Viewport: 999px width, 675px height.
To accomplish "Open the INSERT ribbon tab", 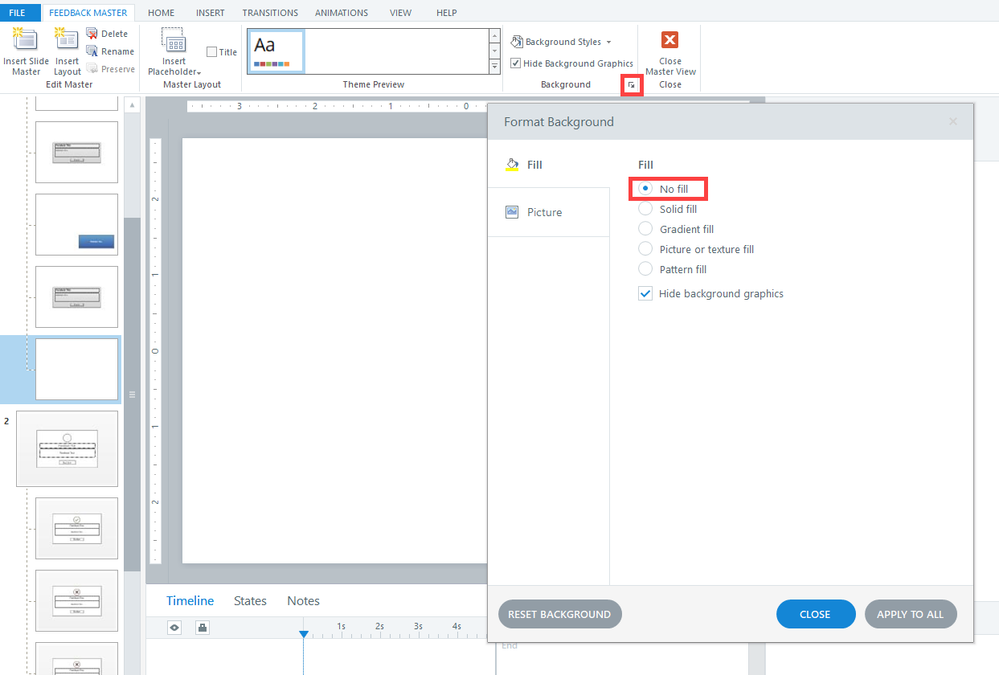I will click(x=210, y=12).
